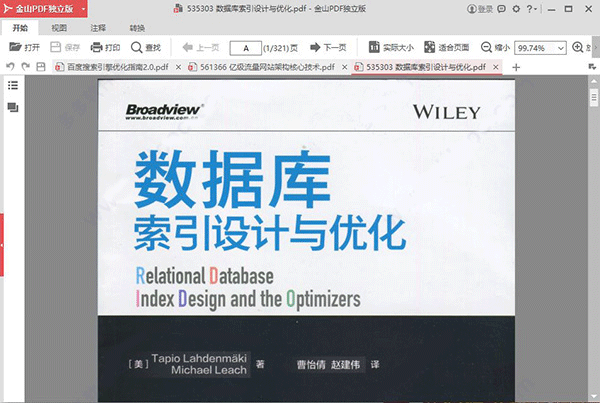
Task: Open the 金山PDF独立版 app menu dropdown
Action: point(83,8)
